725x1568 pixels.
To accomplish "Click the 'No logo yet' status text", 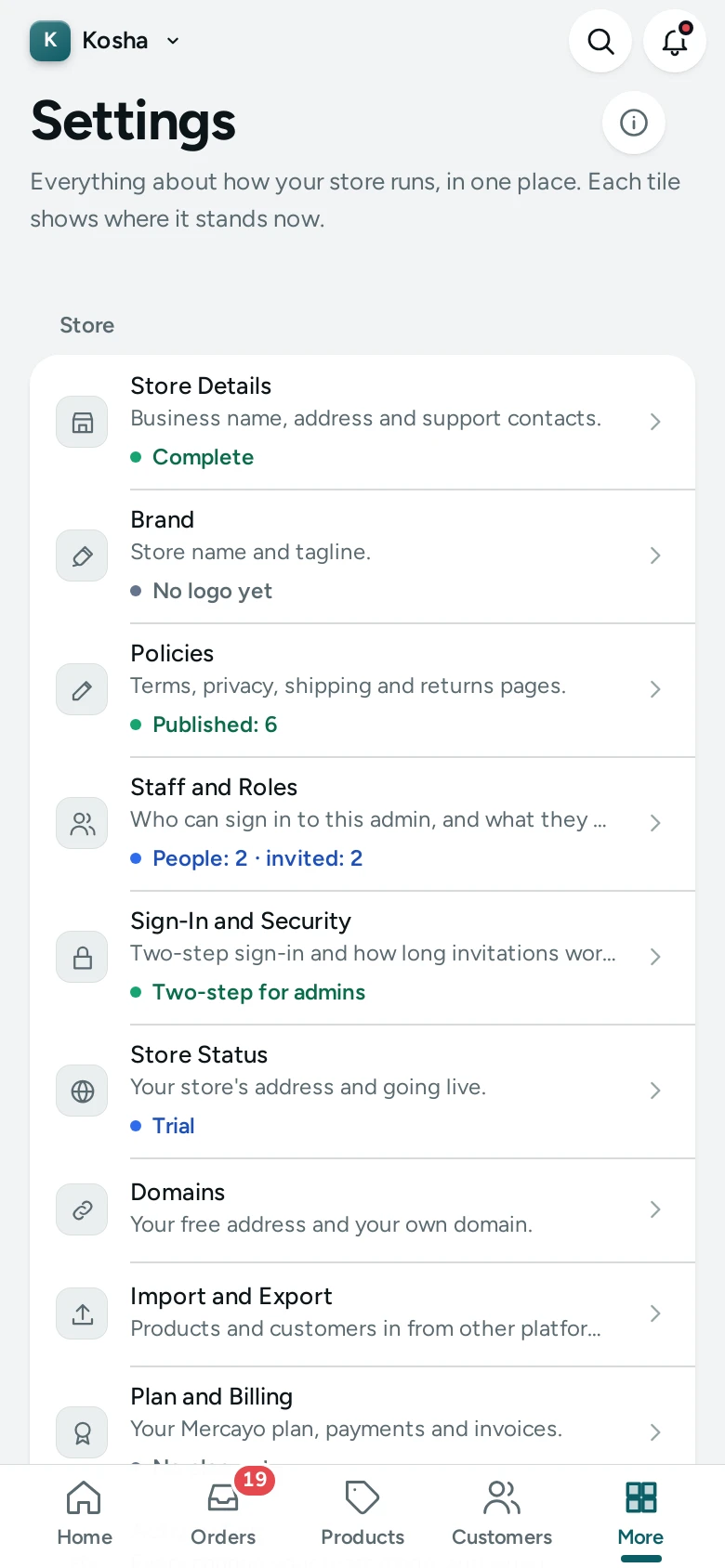I will 212,591.
